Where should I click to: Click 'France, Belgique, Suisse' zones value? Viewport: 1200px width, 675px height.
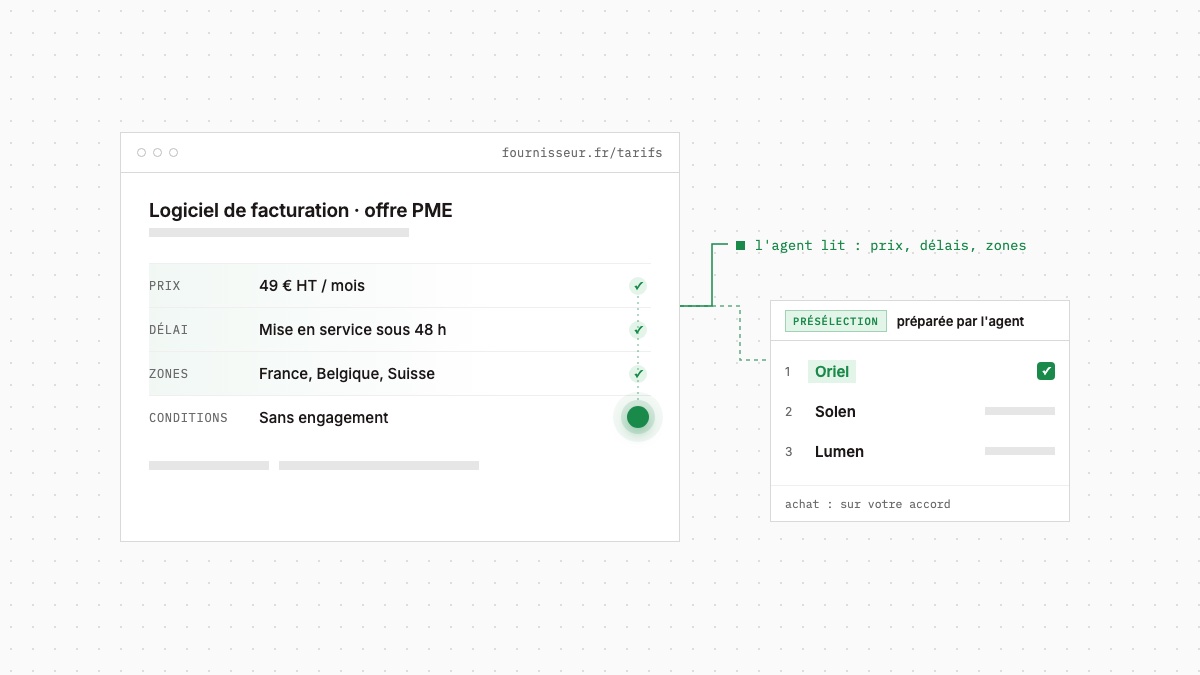[x=347, y=374]
